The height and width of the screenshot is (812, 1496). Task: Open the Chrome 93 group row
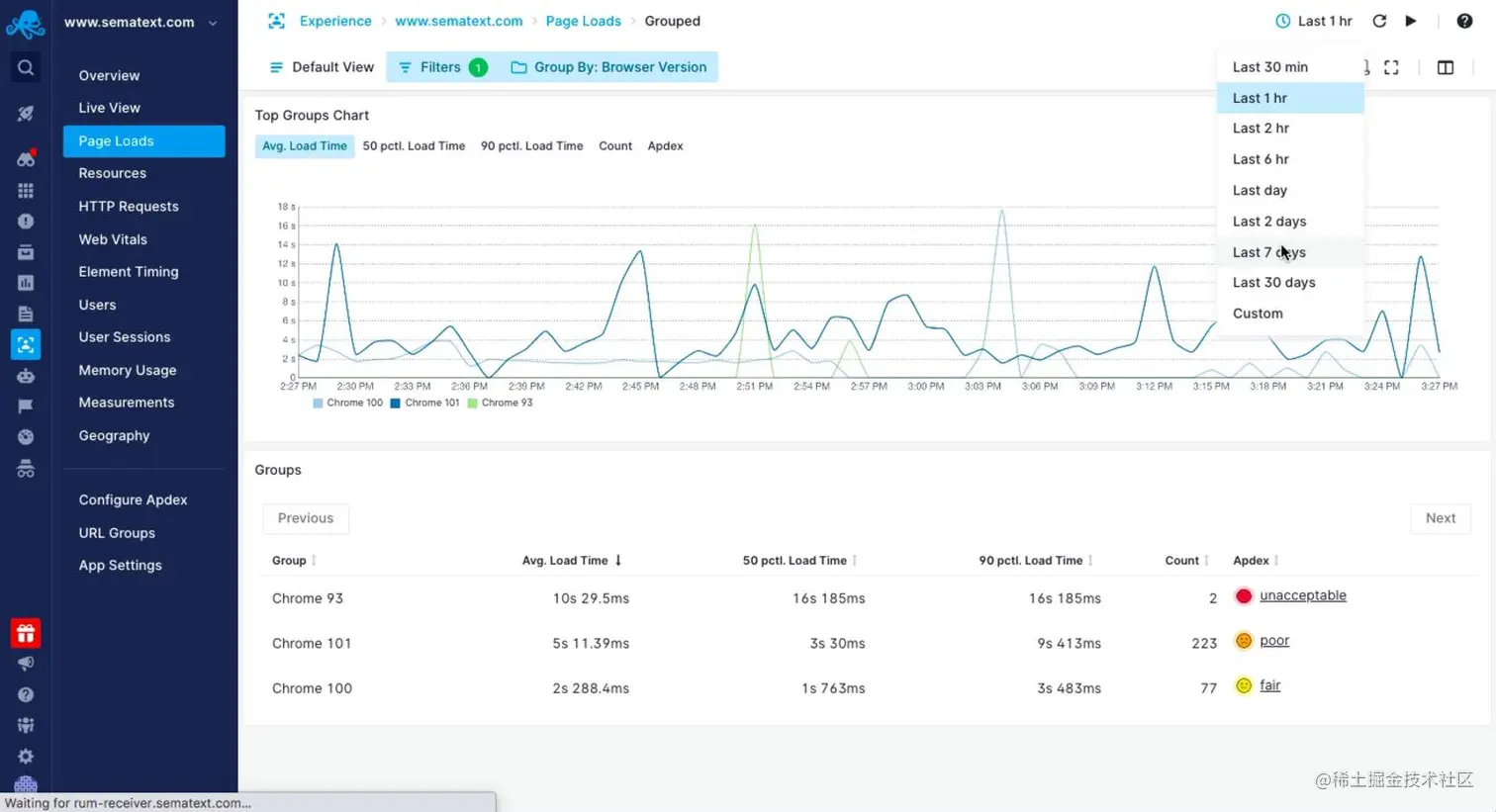tap(866, 598)
